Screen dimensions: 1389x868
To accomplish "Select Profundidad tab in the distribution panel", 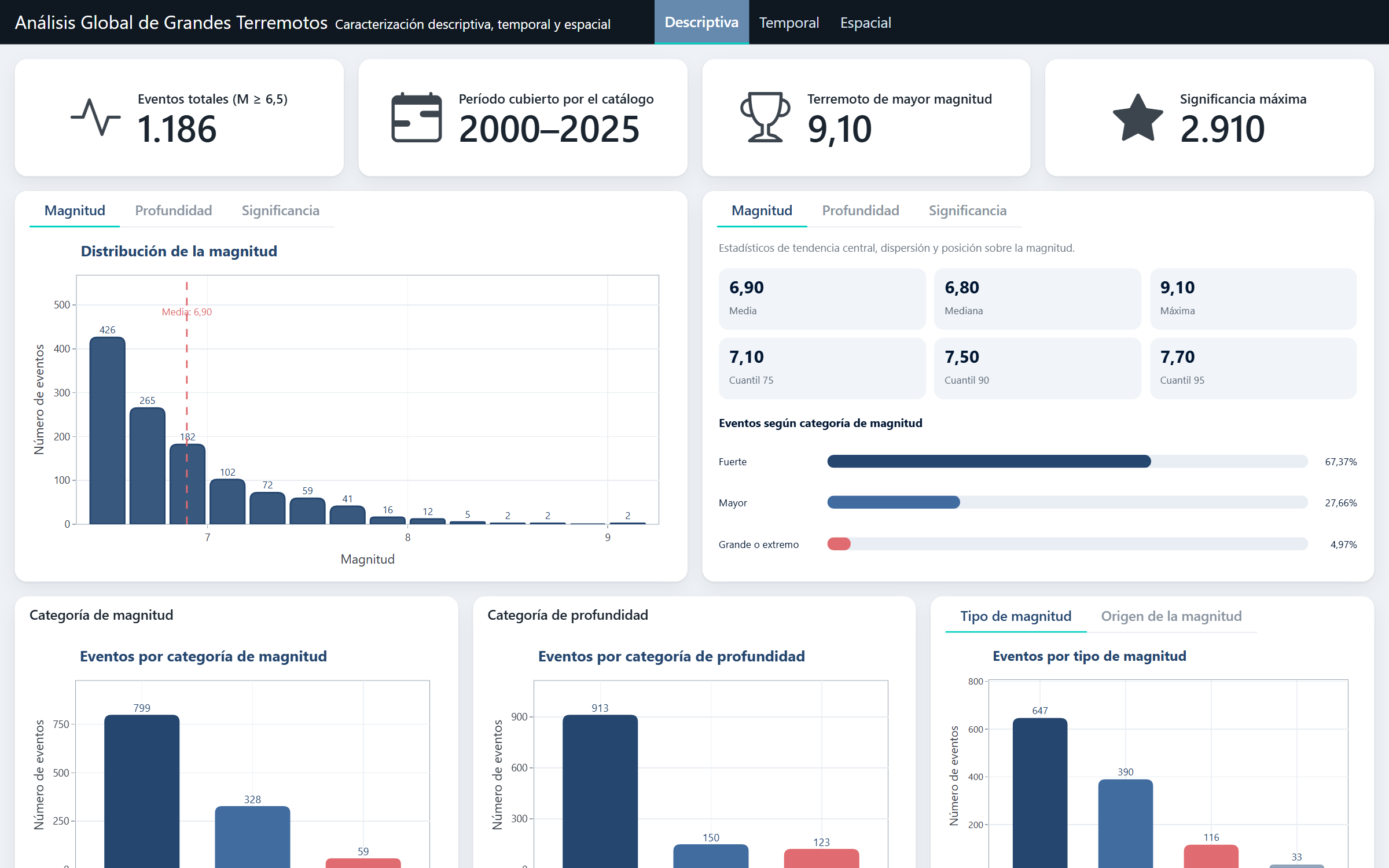I will [x=174, y=211].
